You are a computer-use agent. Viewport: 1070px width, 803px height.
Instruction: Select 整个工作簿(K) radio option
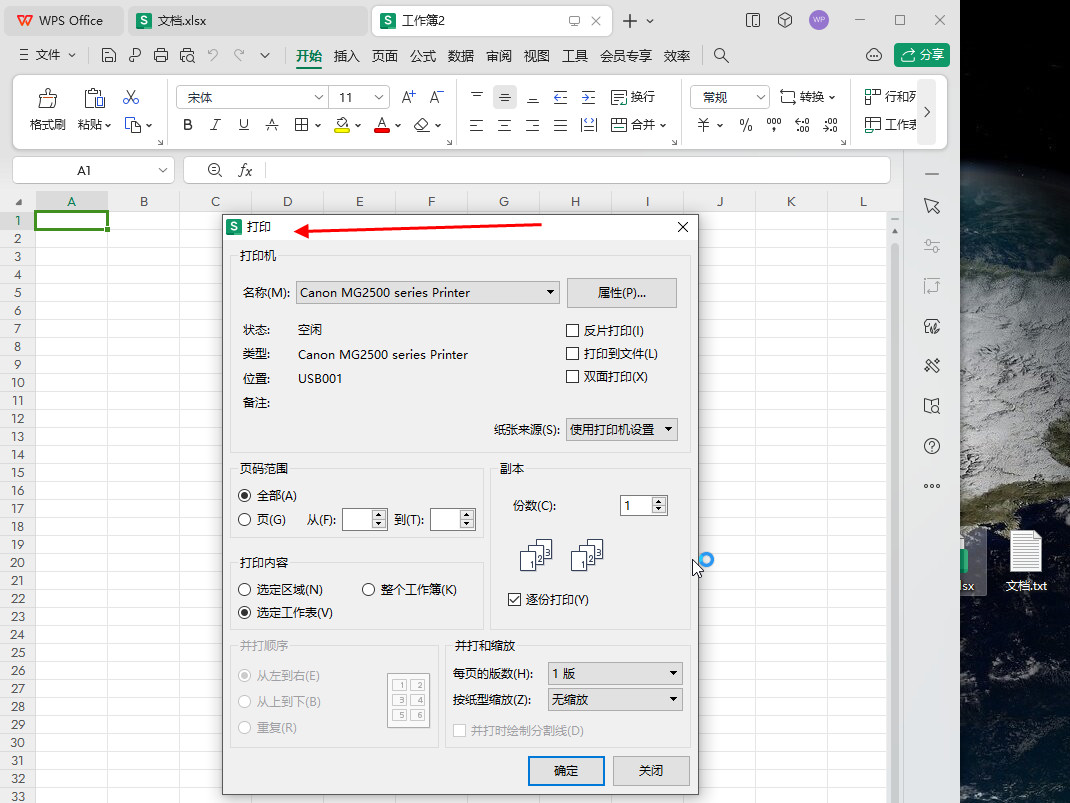point(368,589)
